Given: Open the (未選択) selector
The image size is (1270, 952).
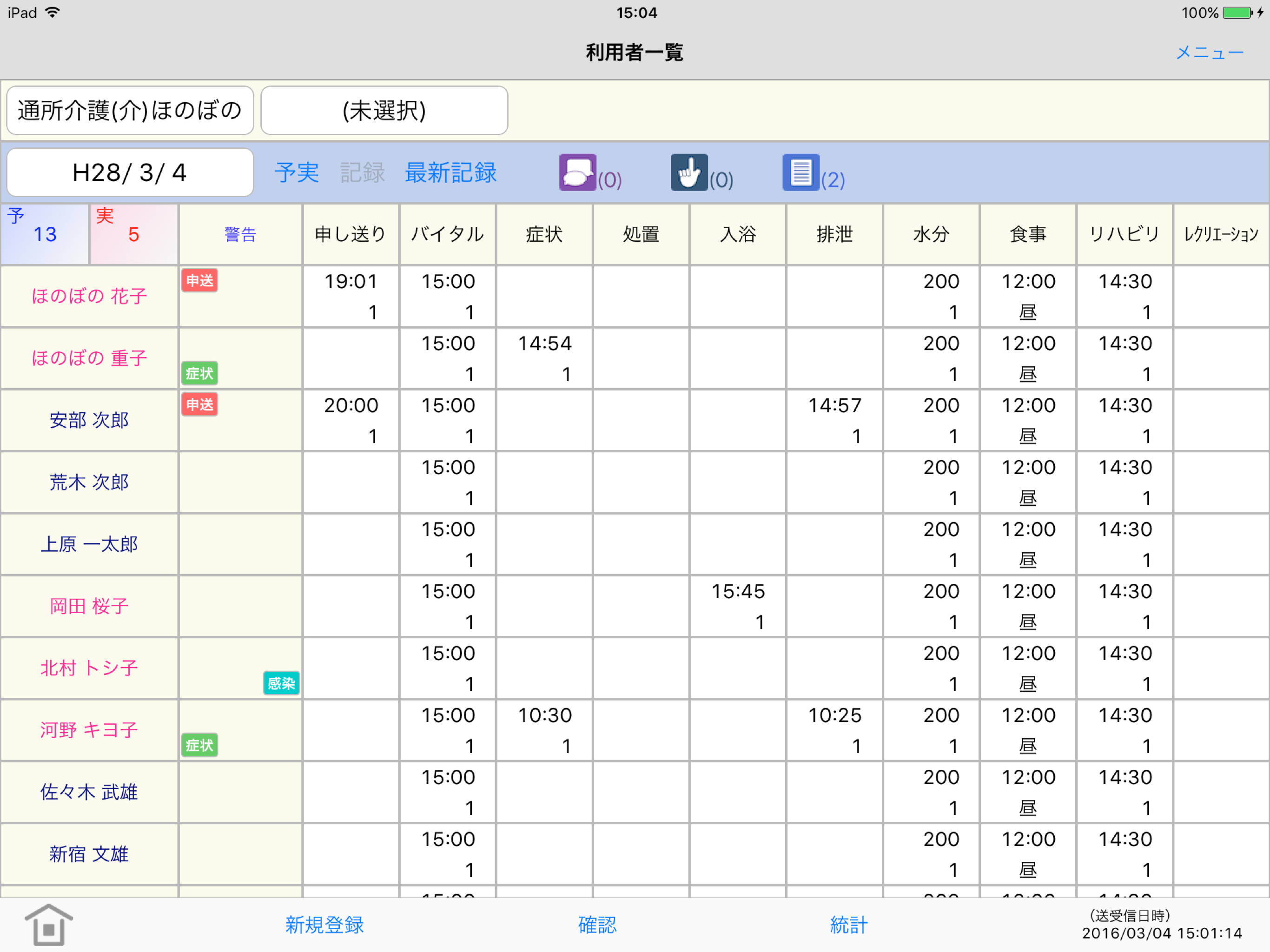Looking at the screenshot, I should (x=384, y=110).
